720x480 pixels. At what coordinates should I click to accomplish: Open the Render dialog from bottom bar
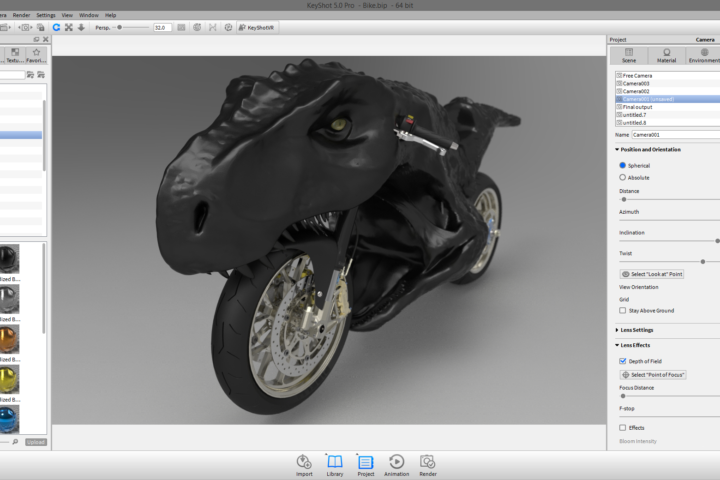[428, 465]
